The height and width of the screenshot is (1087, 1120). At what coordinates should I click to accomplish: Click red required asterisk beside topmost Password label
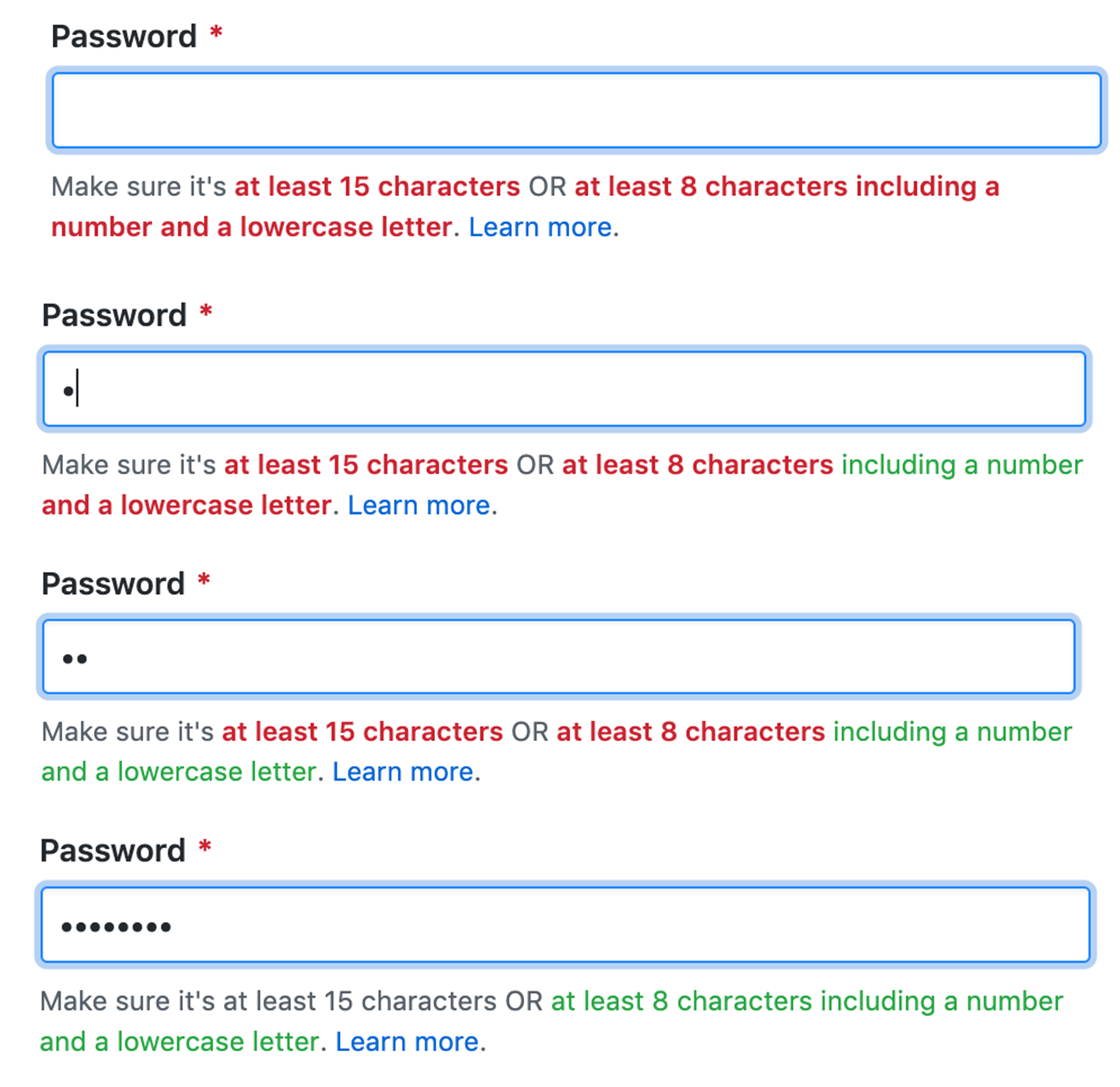click(216, 33)
